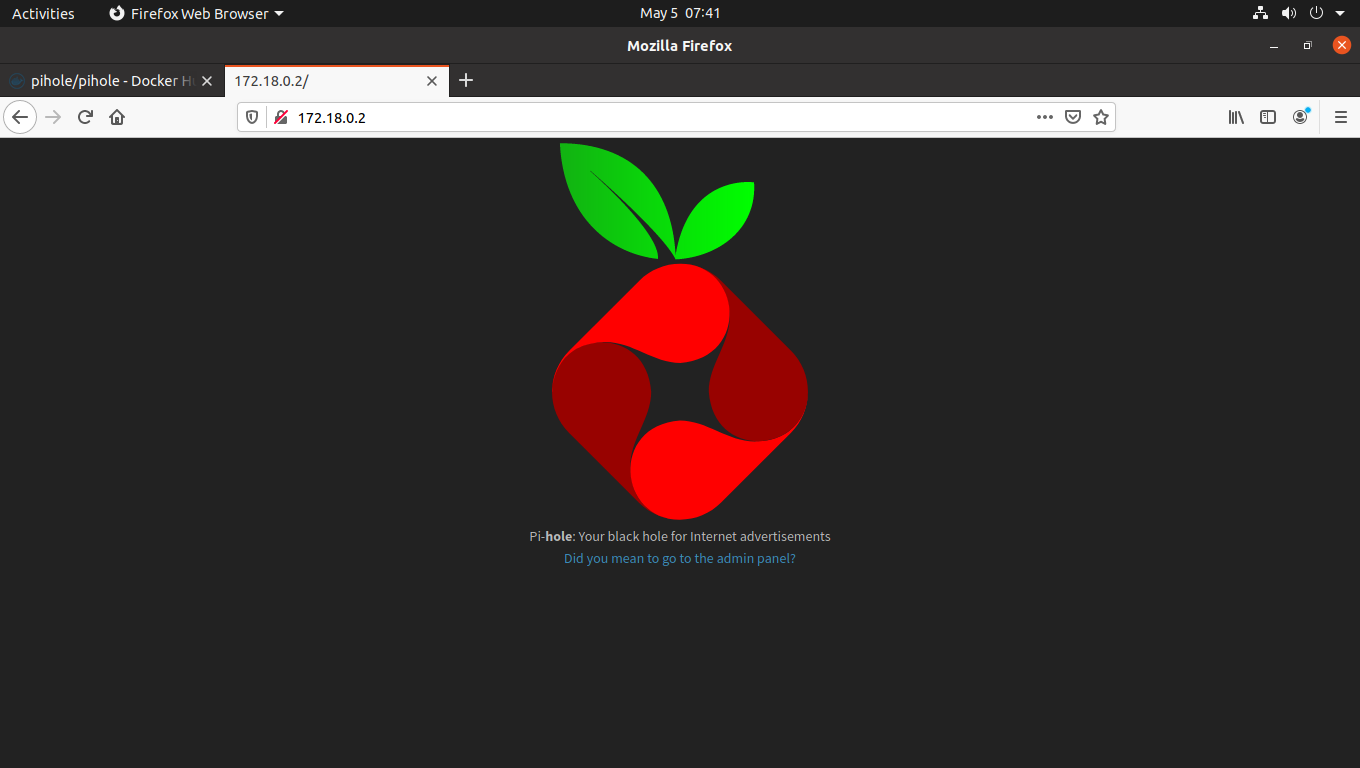Save page to Pocket
The image size is (1360, 768).
click(x=1072, y=117)
